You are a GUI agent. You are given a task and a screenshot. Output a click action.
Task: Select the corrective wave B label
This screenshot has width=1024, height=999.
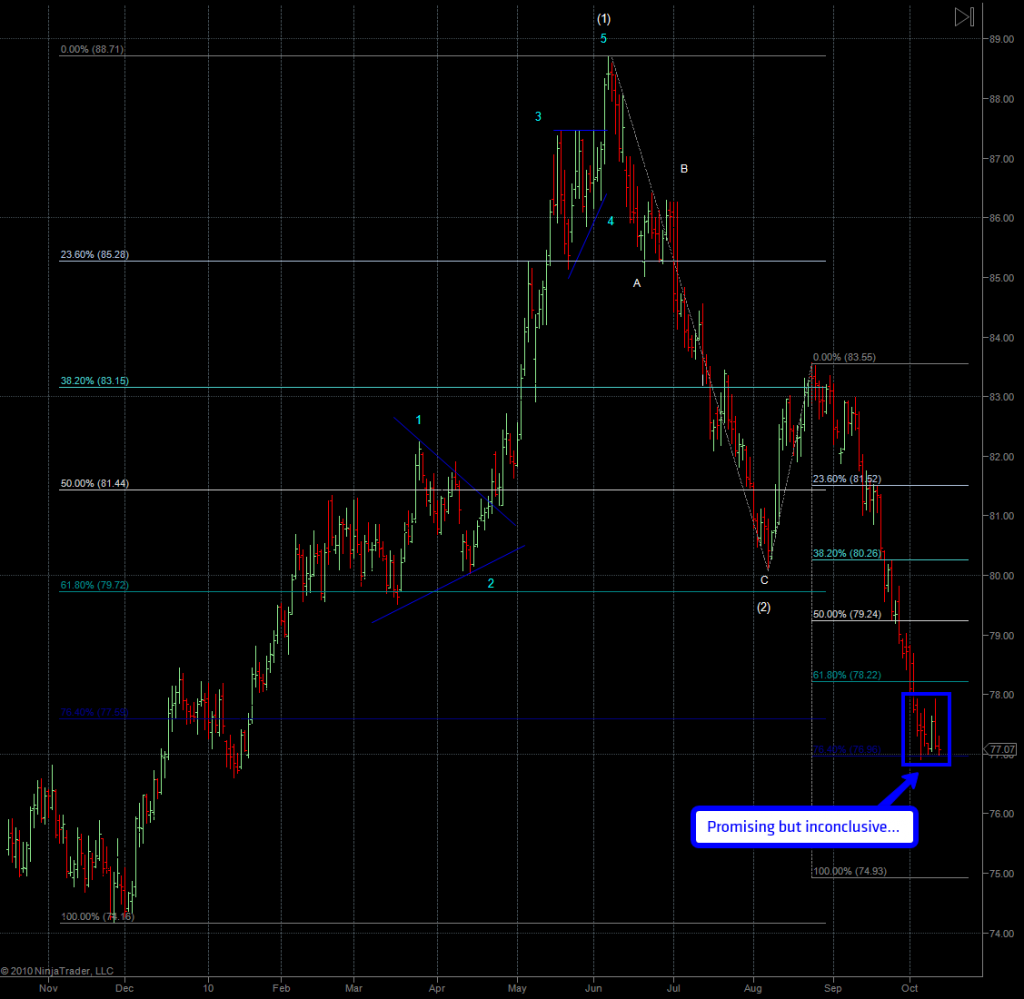coord(684,169)
